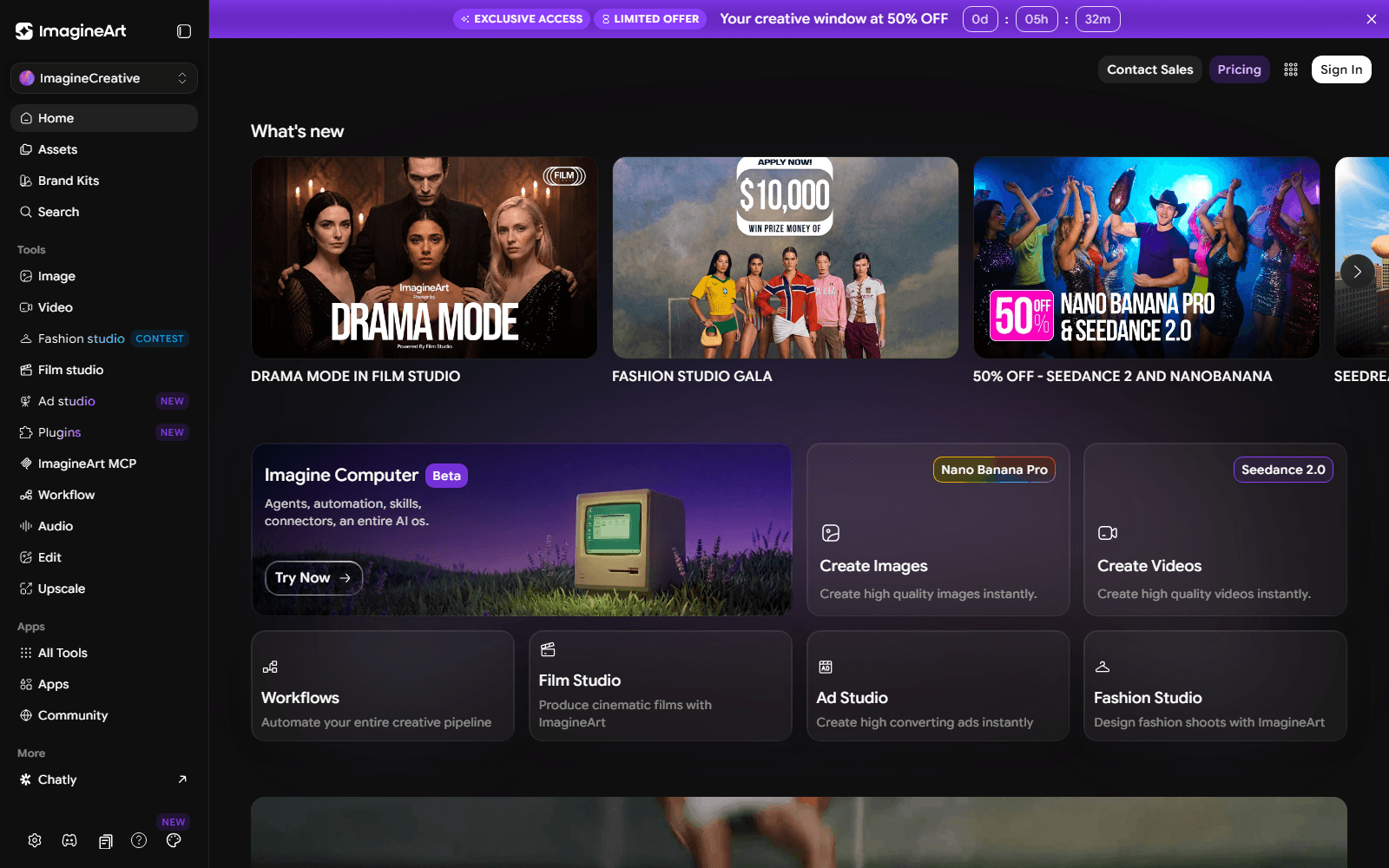Open Edit tool icon
The image size is (1389, 868).
click(x=26, y=557)
